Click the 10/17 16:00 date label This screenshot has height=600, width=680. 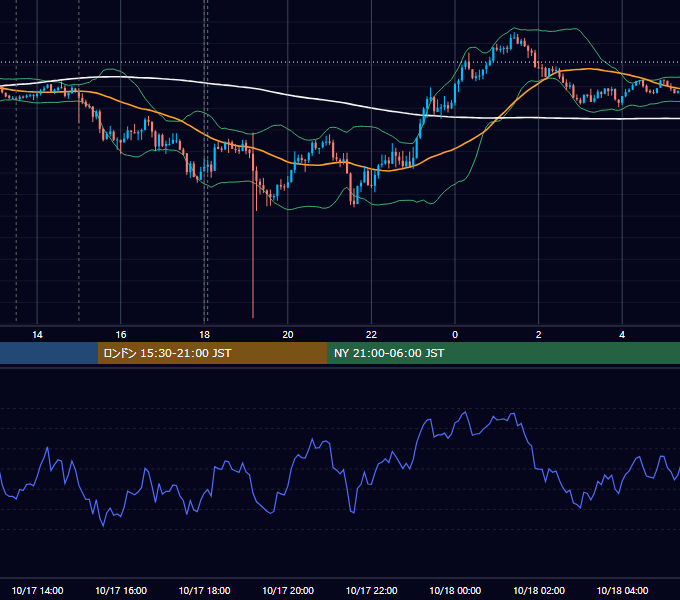pyautogui.click(x=121, y=590)
